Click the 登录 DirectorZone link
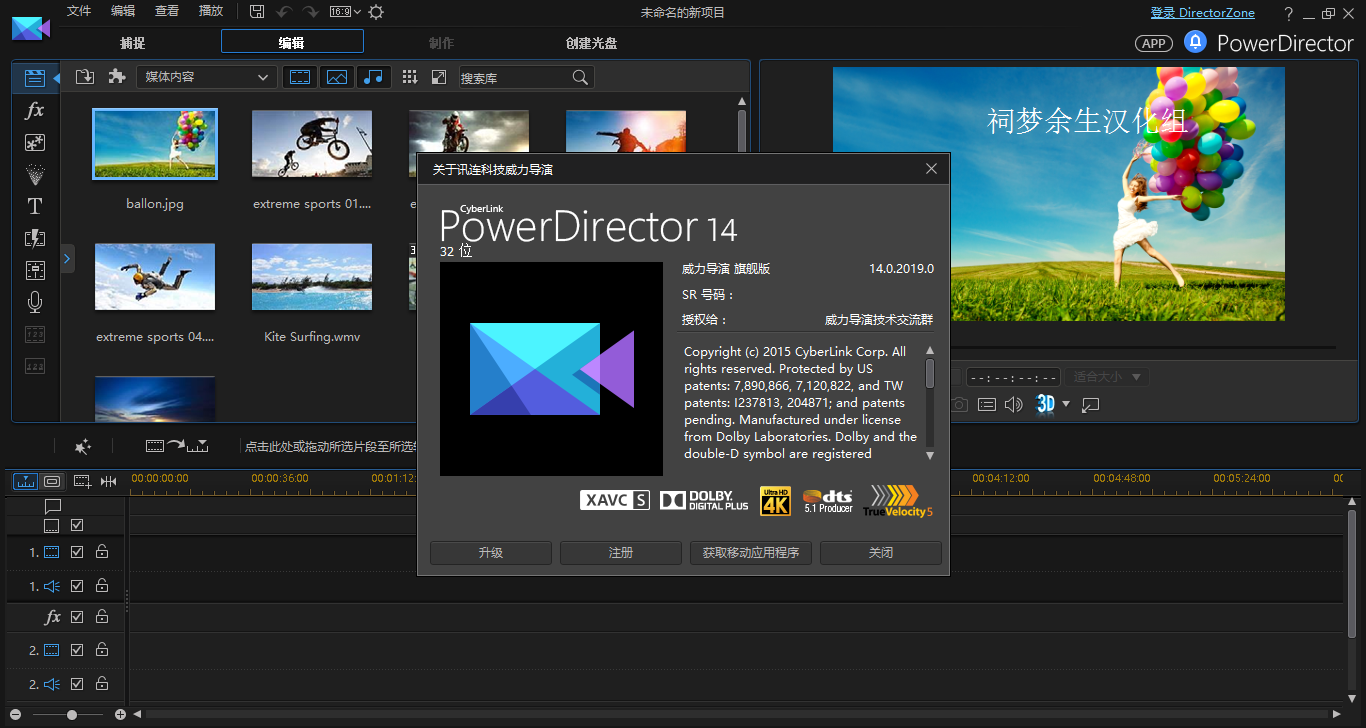 1202,13
